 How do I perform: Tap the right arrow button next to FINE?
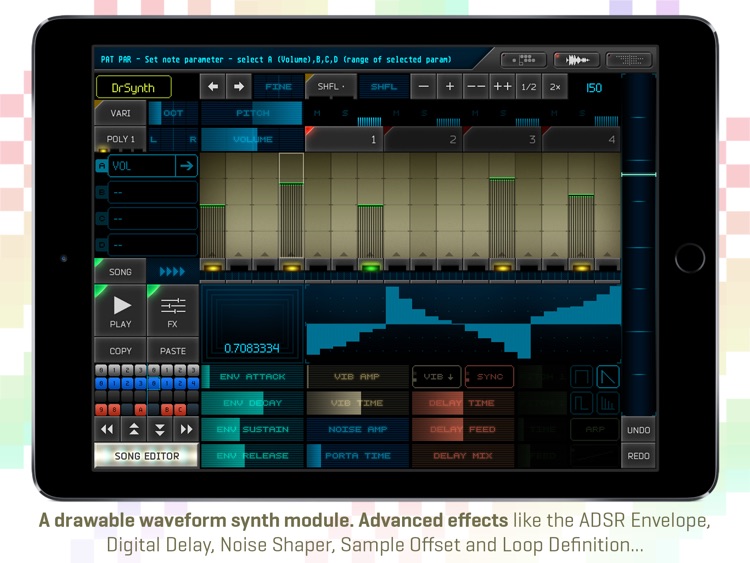(239, 87)
